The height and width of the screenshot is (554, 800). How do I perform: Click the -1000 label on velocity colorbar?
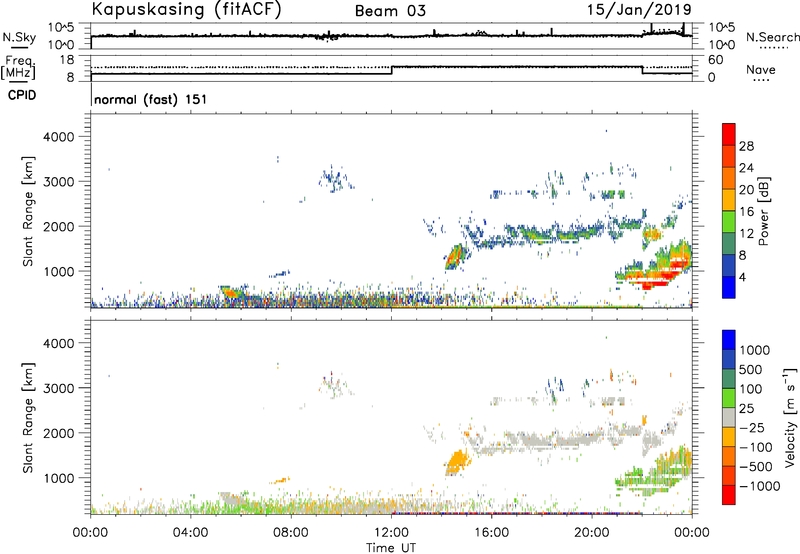tap(759, 486)
